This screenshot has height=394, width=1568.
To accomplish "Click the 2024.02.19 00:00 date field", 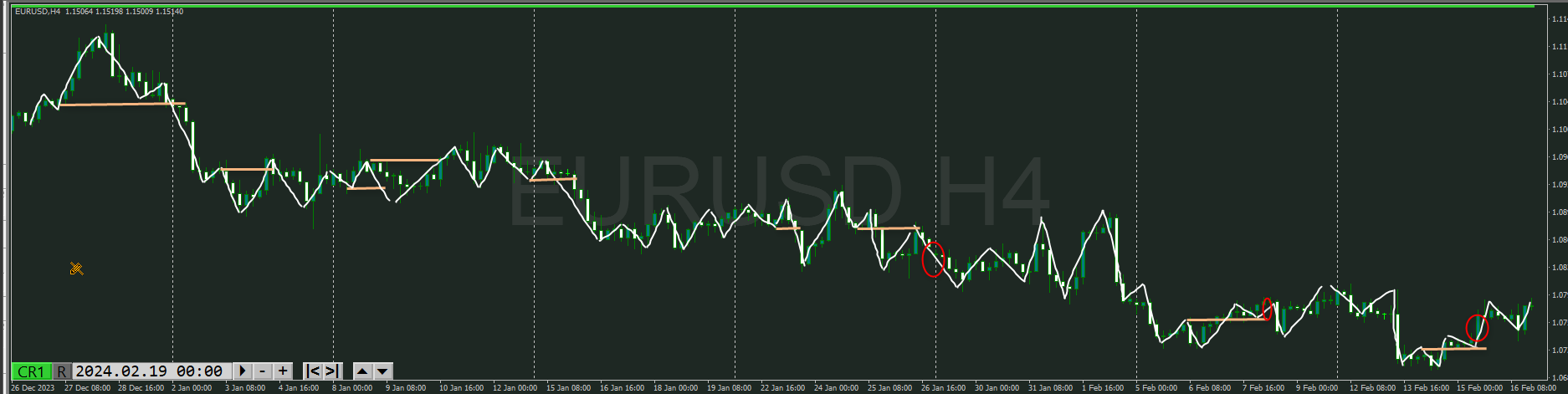I will tap(149, 371).
